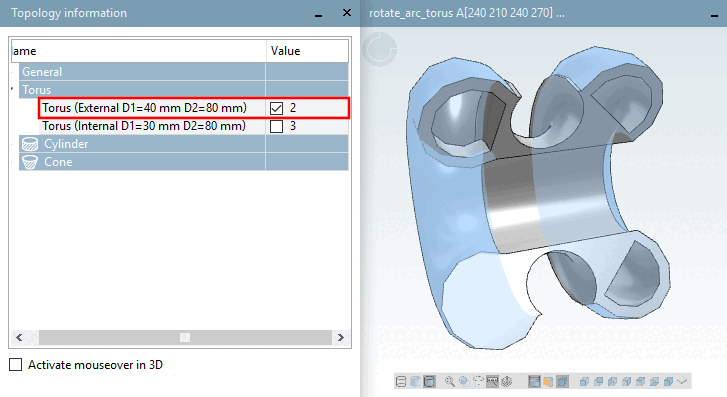Select the front view cube icon
This screenshot has height=397, width=727.
584,381
